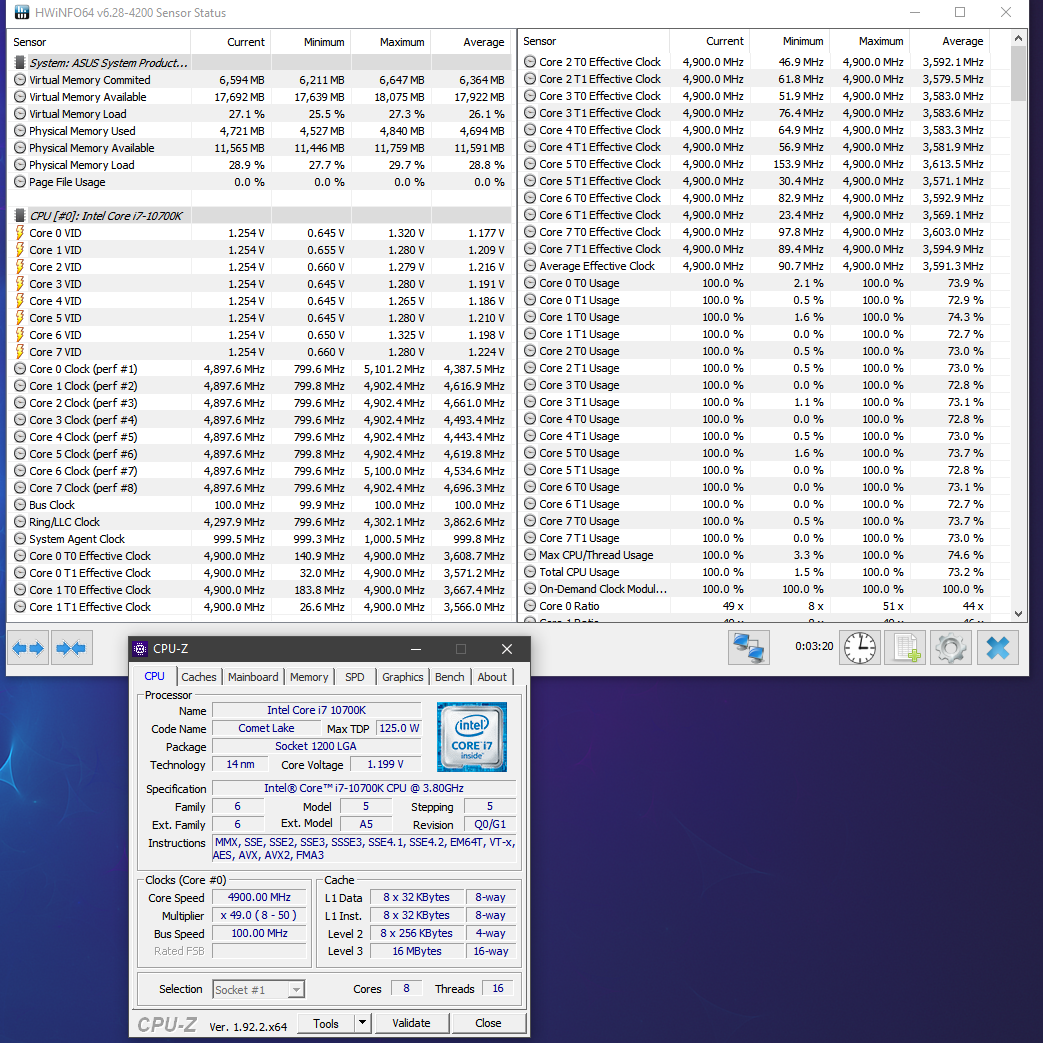Click Total CPU Usage sensor icon
The height and width of the screenshot is (1043, 1043).
[x=530, y=572]
